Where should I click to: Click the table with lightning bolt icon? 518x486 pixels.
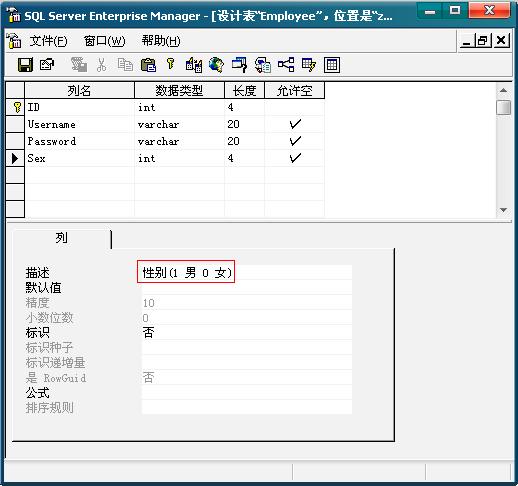[309, 65]
